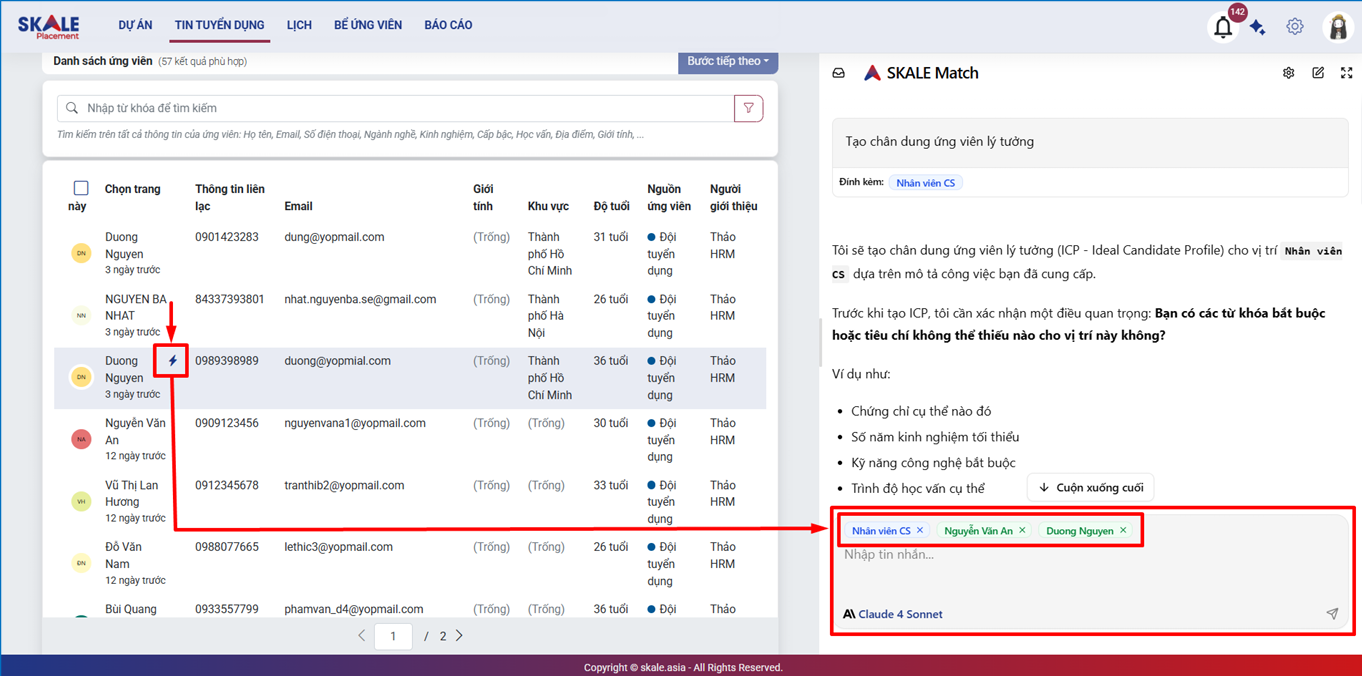Open the user profile avatar
1362x676 pixels.
(x=1337, y=27)
